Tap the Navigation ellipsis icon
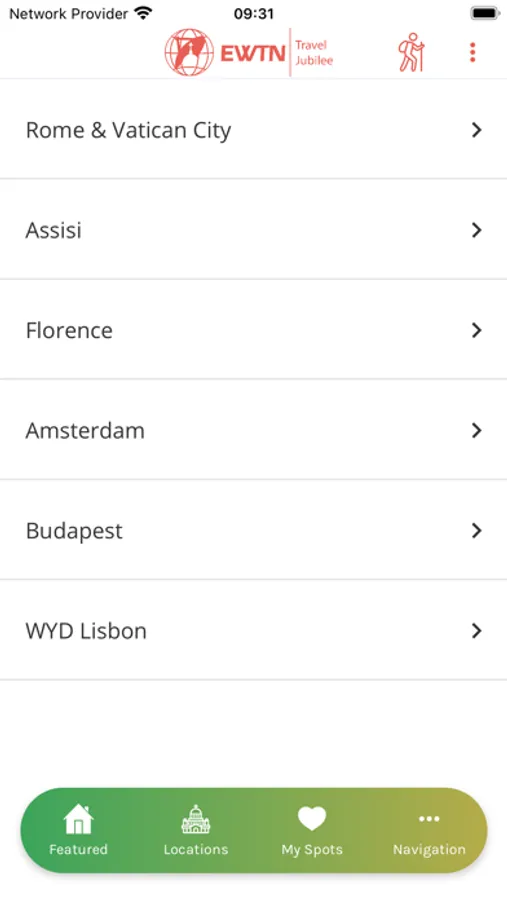The width and height of the screenshot is (507, 900). coord(429,819)
